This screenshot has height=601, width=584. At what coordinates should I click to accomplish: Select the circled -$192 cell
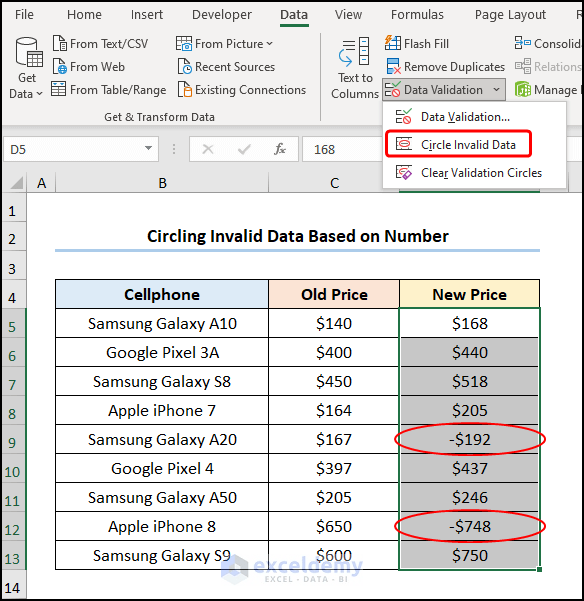point(469,439)
